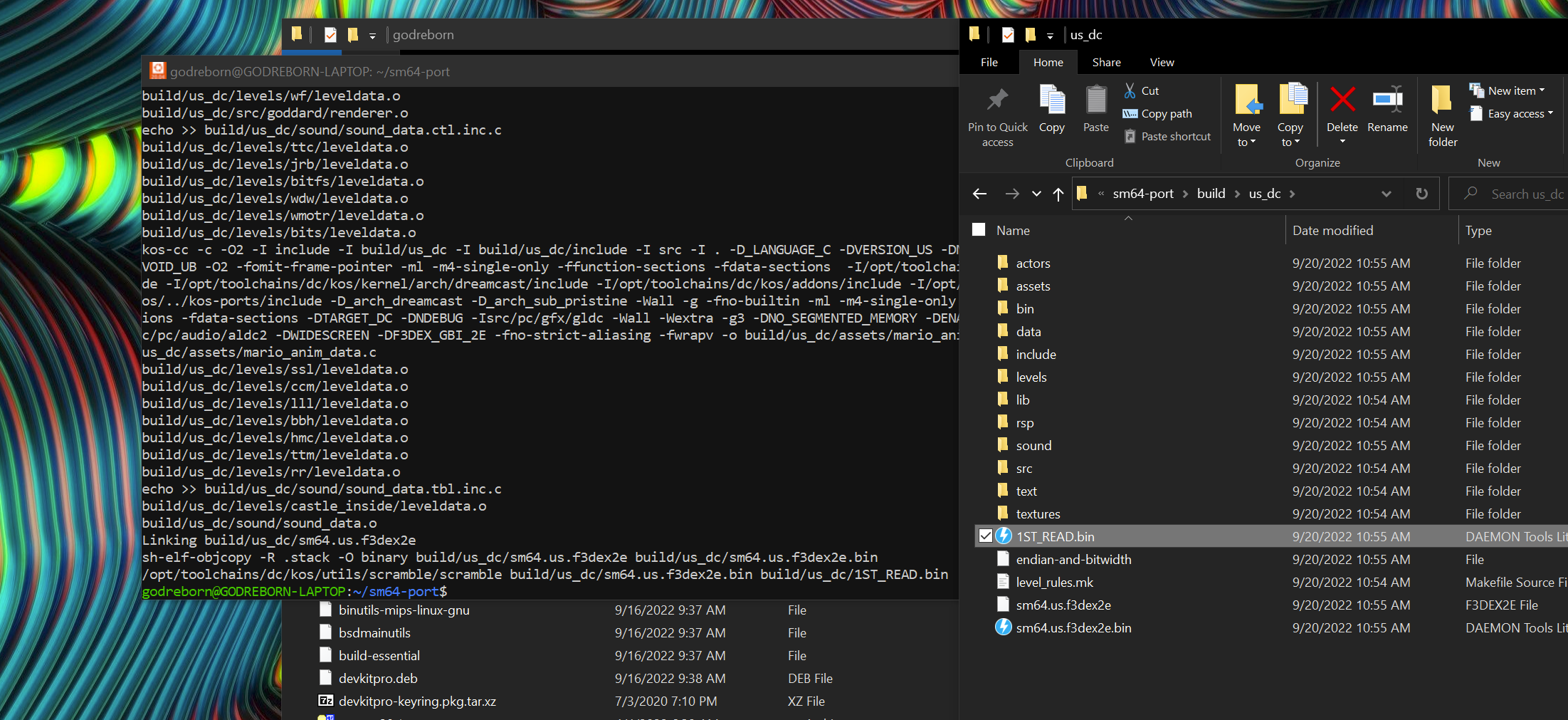Uncheck the 1ST_READ.bin file checkbox
1568x720 pixels.
tap(986, 536)
